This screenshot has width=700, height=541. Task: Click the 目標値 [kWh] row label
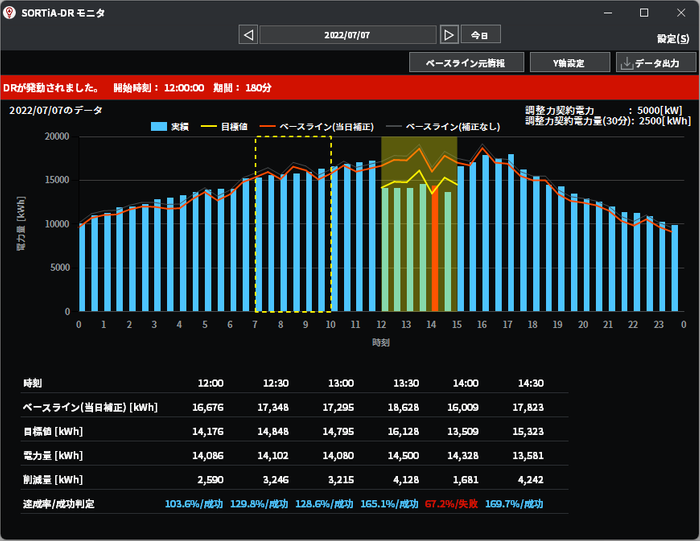tap(53, 431)
